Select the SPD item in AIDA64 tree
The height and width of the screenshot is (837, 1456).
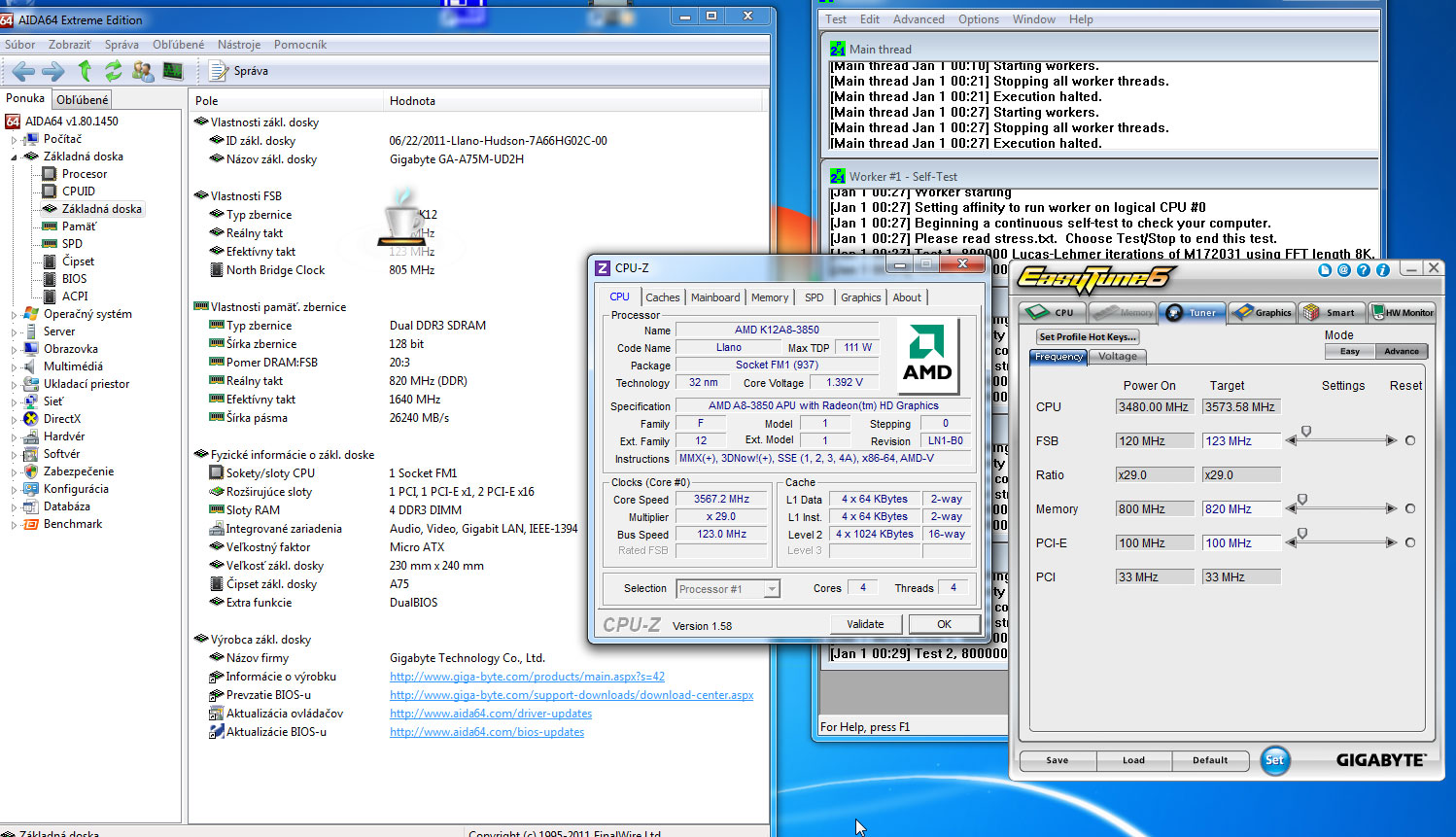click(x=72, y=244)
